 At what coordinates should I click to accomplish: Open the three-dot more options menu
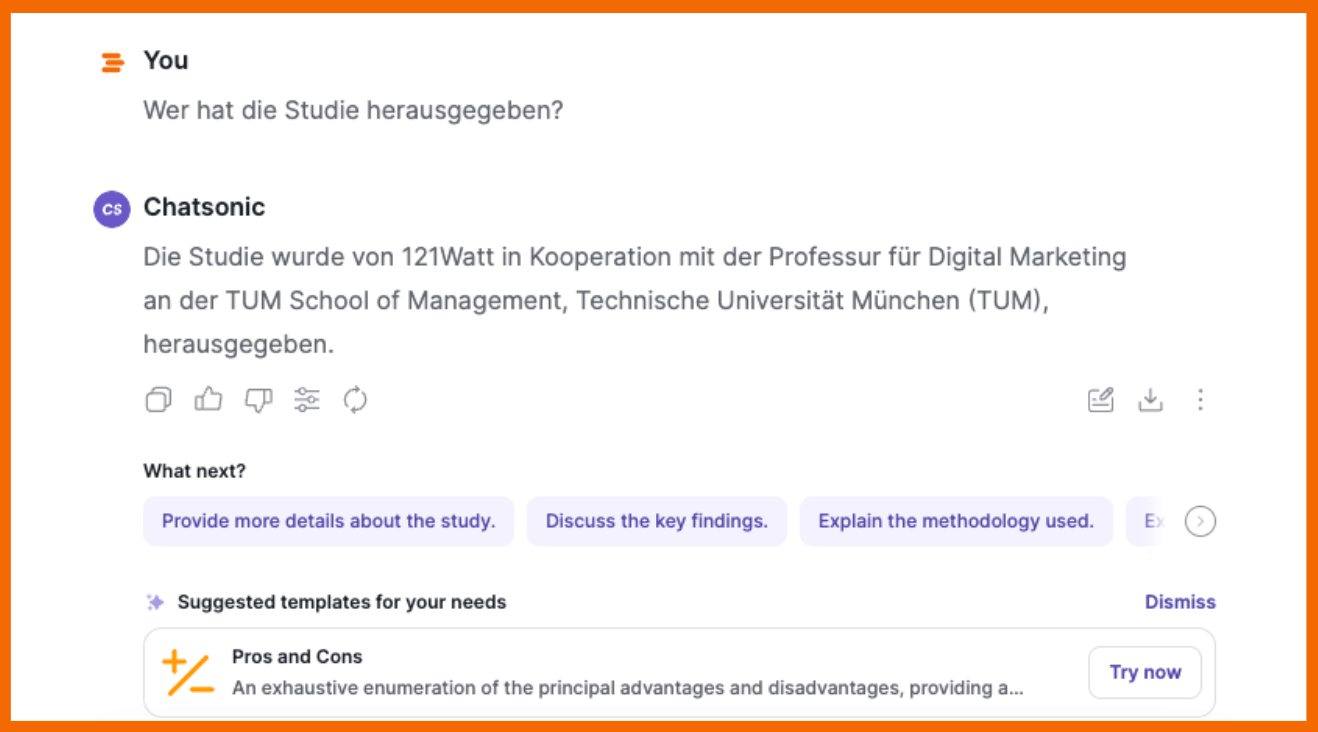coord(1200,400)
